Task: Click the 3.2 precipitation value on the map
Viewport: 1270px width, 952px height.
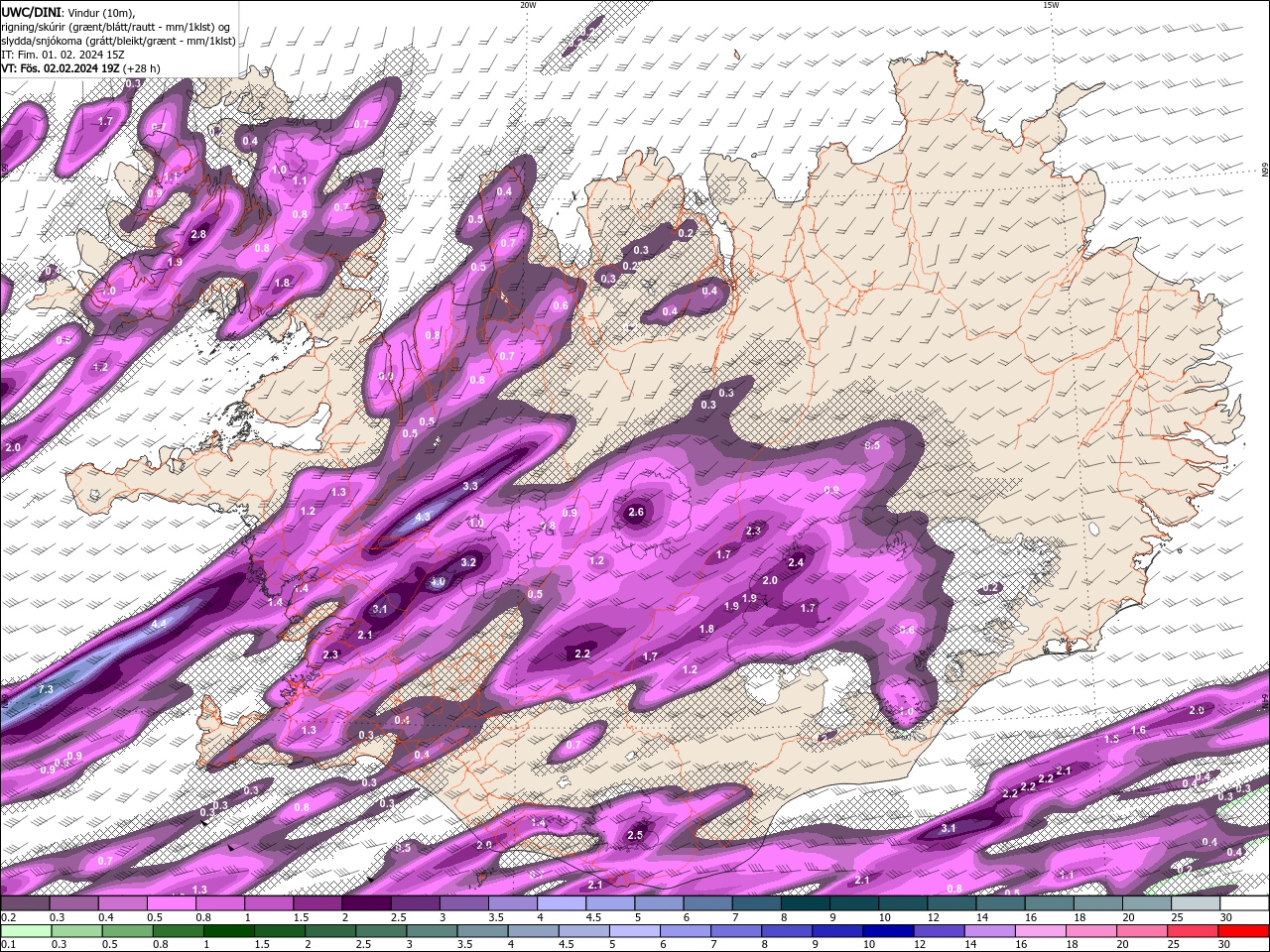Action: [x=469, y=562]
